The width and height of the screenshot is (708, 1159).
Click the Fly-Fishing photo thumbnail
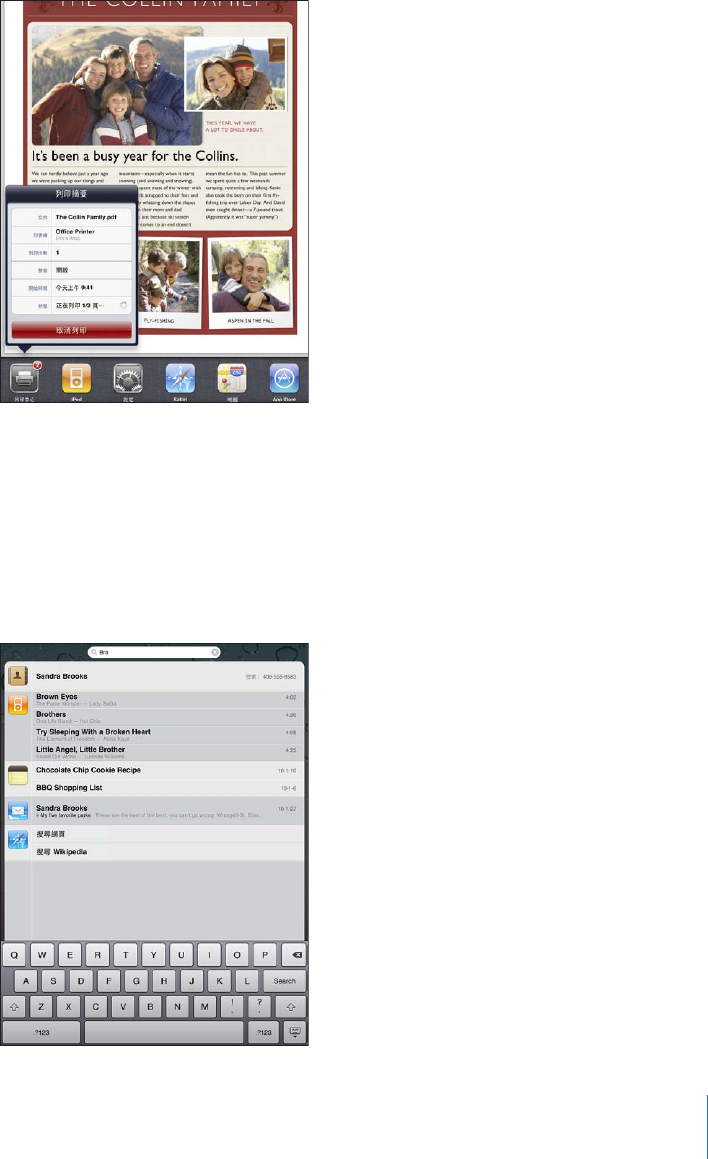click(x=169, y=283)
